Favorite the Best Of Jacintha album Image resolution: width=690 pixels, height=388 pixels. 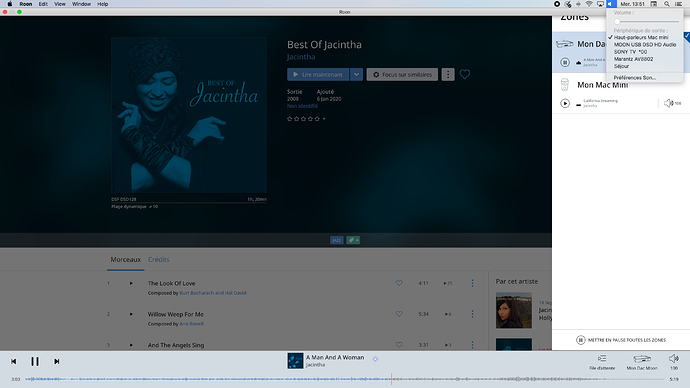coord(465,74)
